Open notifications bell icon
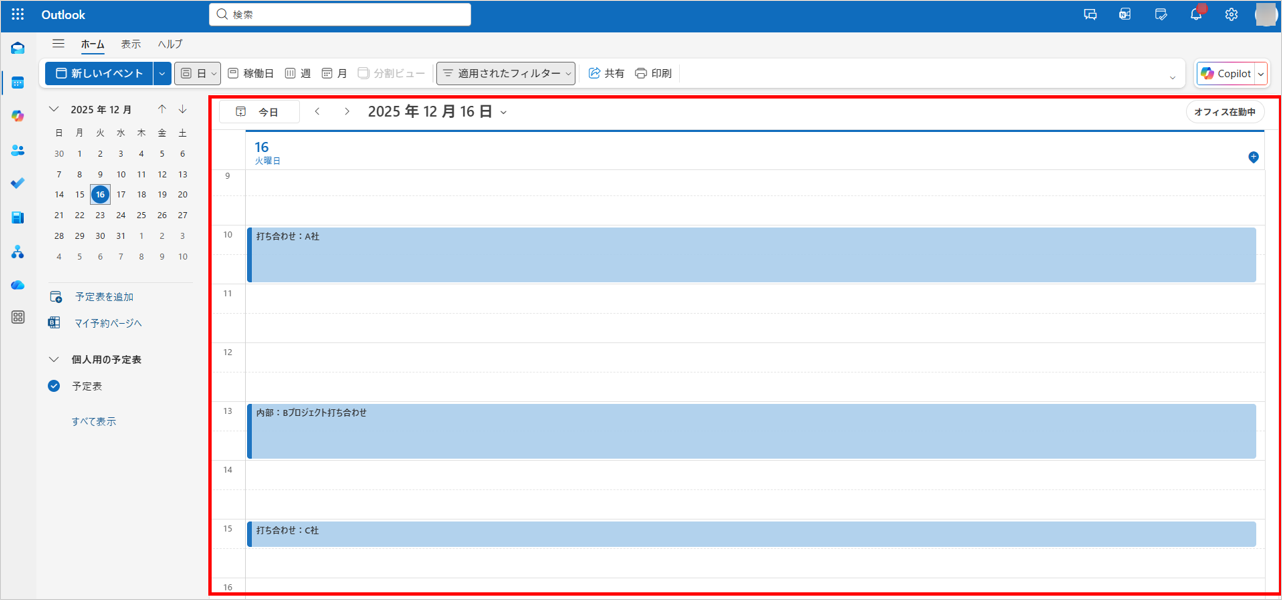This screenshot has width=1282, height=600. 1196,15
